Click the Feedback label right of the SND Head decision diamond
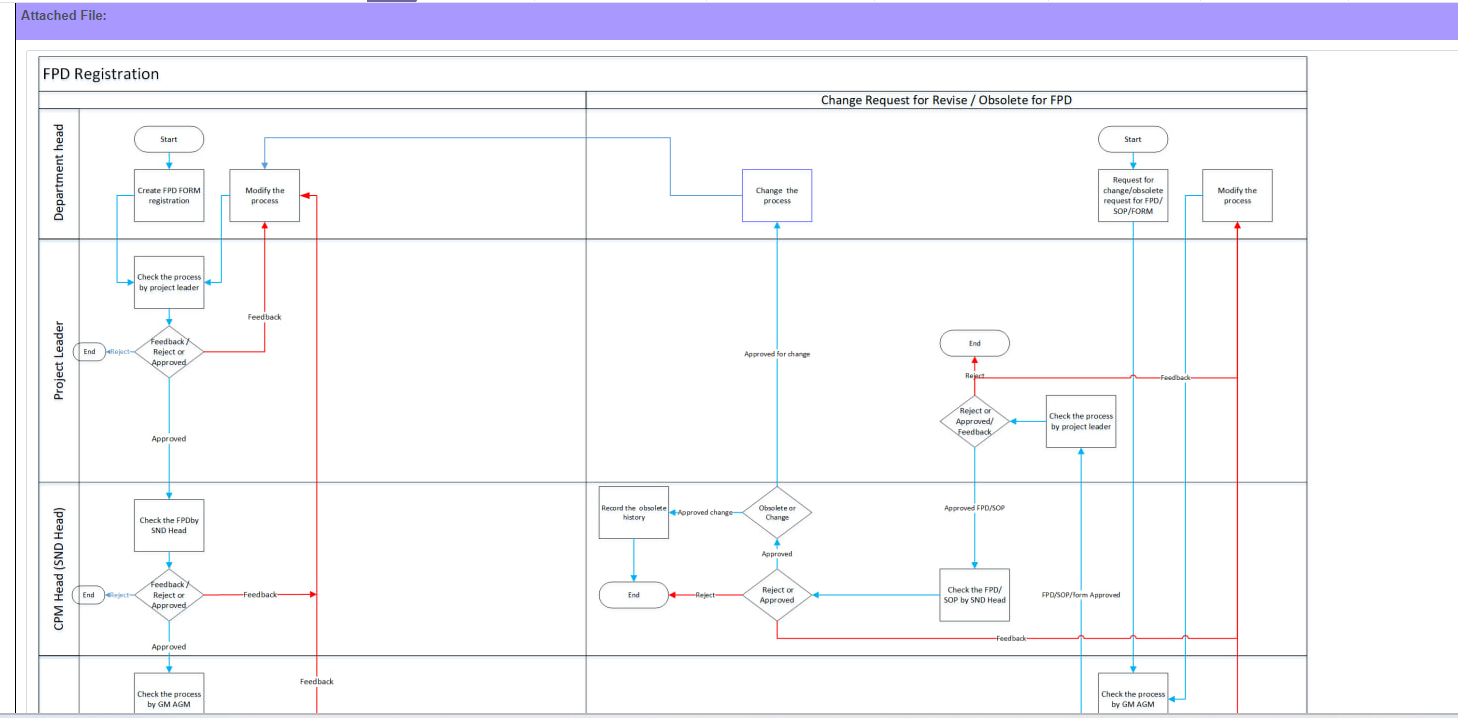This screenshot has height=718, width=1458. [260, 595]
